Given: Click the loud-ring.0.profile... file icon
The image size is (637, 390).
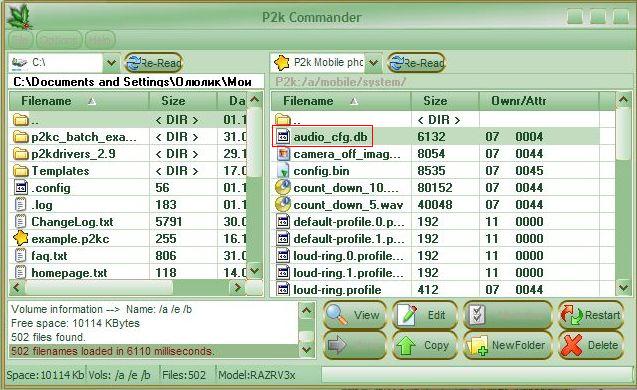Looking at the screenshot, I should (x=282, y=256).
